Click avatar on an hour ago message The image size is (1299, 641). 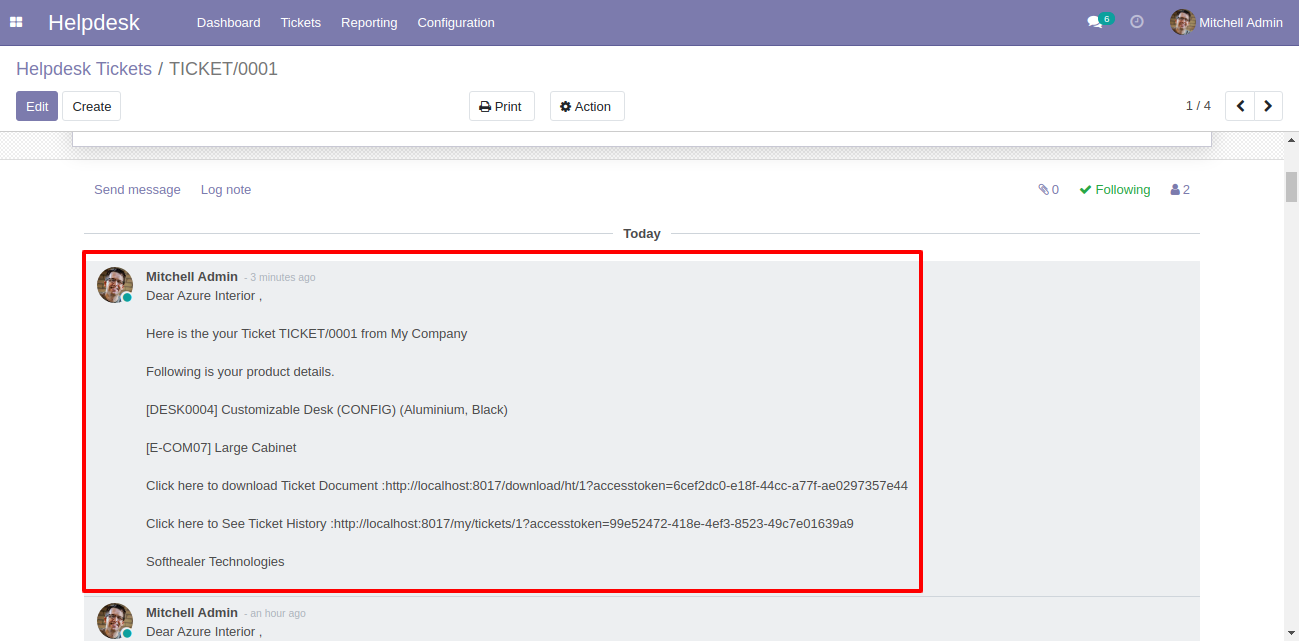click(115, 621)
